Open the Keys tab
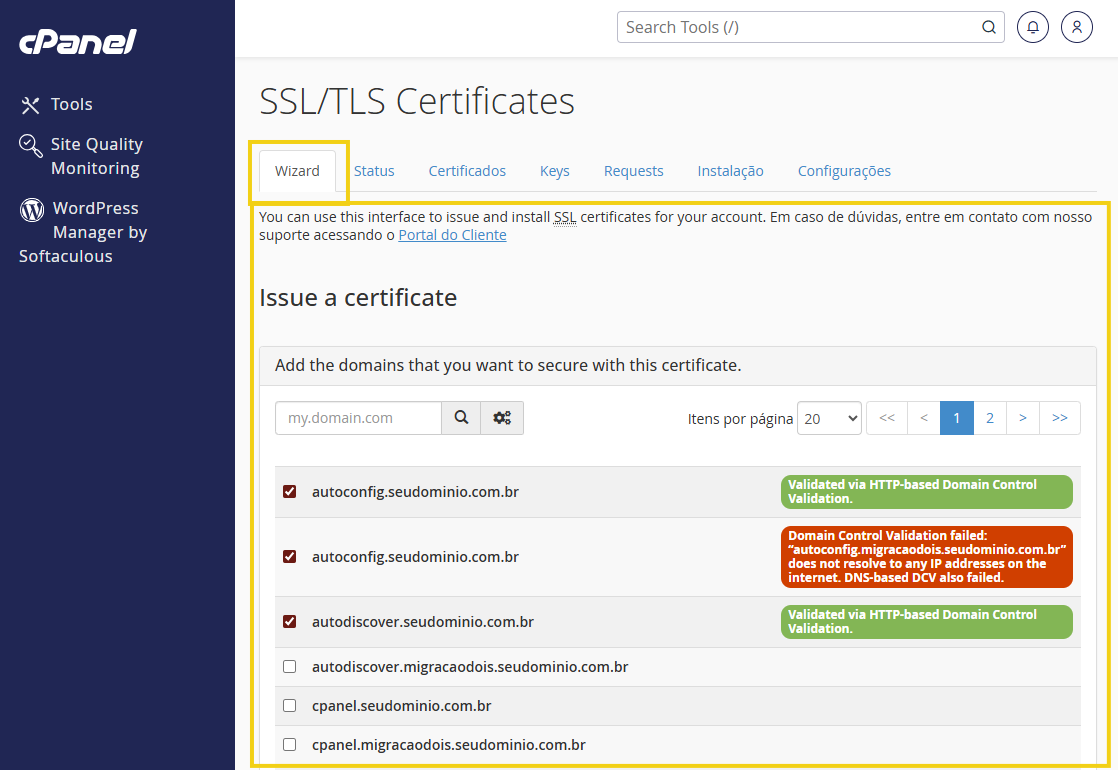The width and height of the screenshot is (1118, 770). tap(555, 171)
